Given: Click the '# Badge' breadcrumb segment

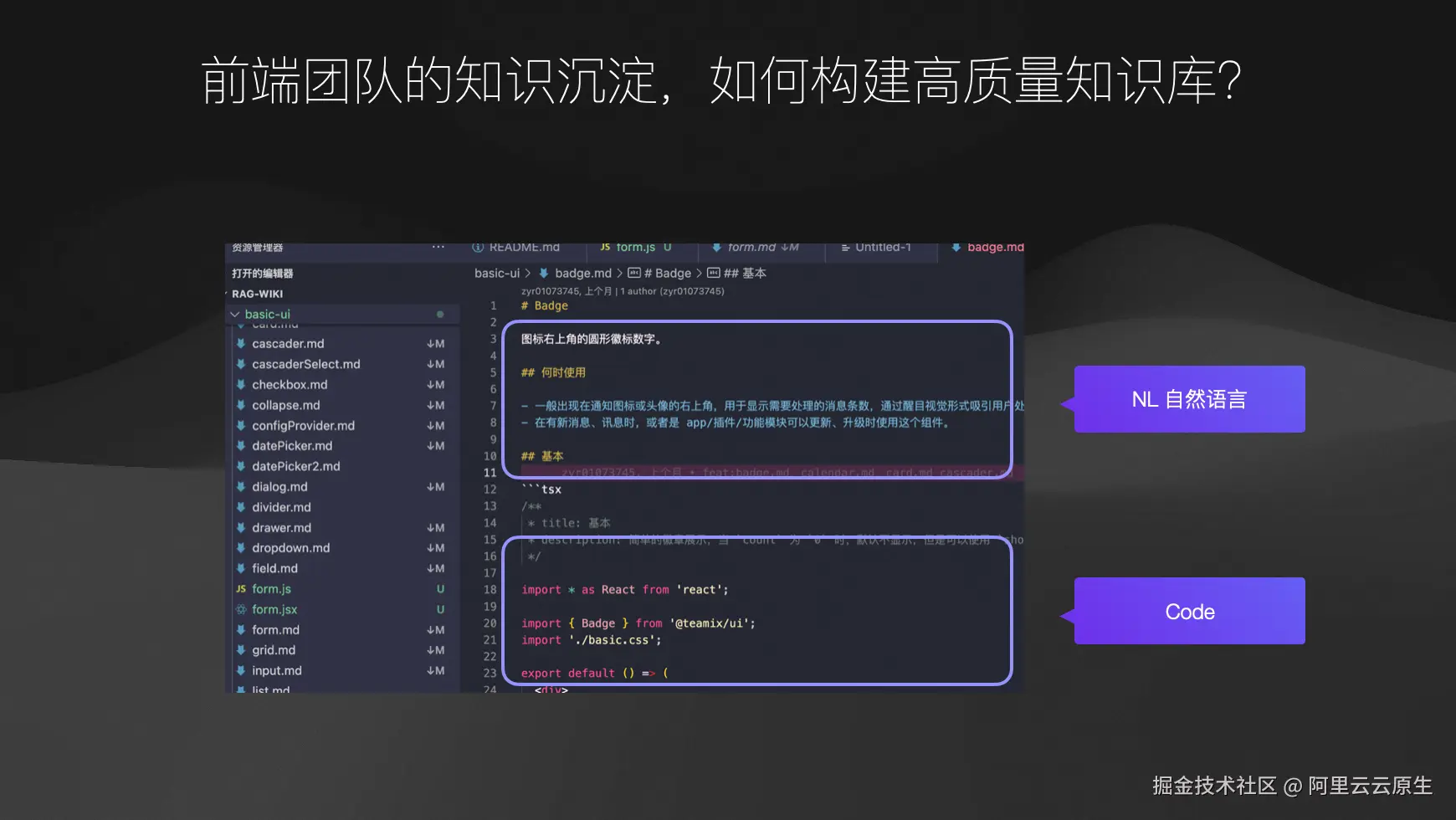Looking at the screenshot, I should pos(668,273).
